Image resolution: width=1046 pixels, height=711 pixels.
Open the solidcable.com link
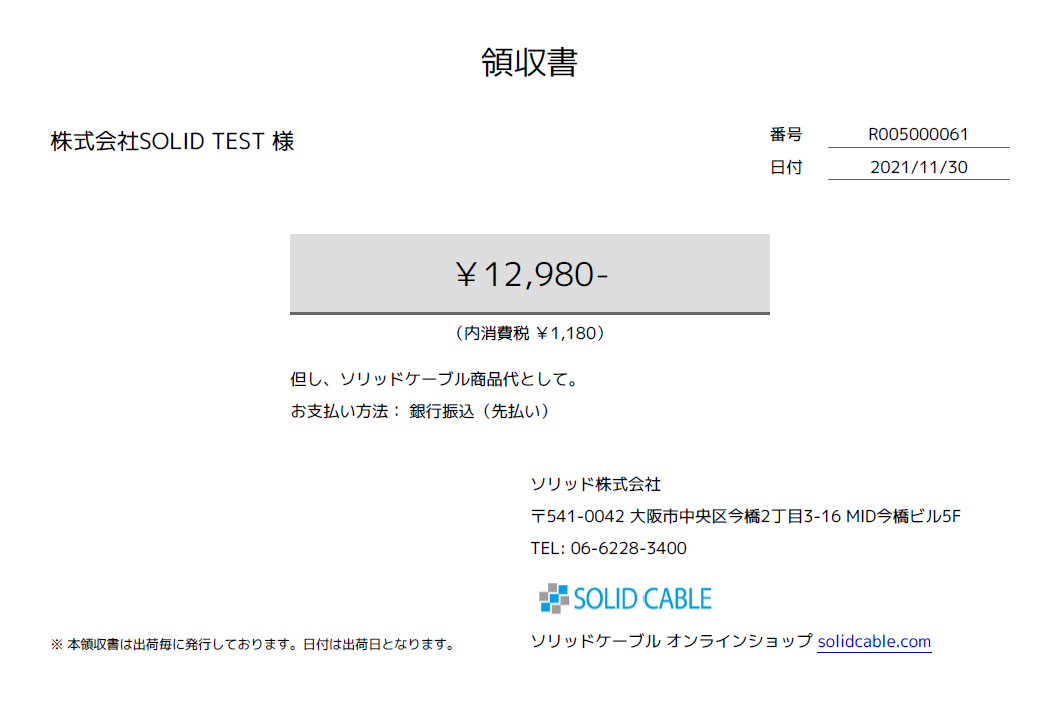point(874,641)
